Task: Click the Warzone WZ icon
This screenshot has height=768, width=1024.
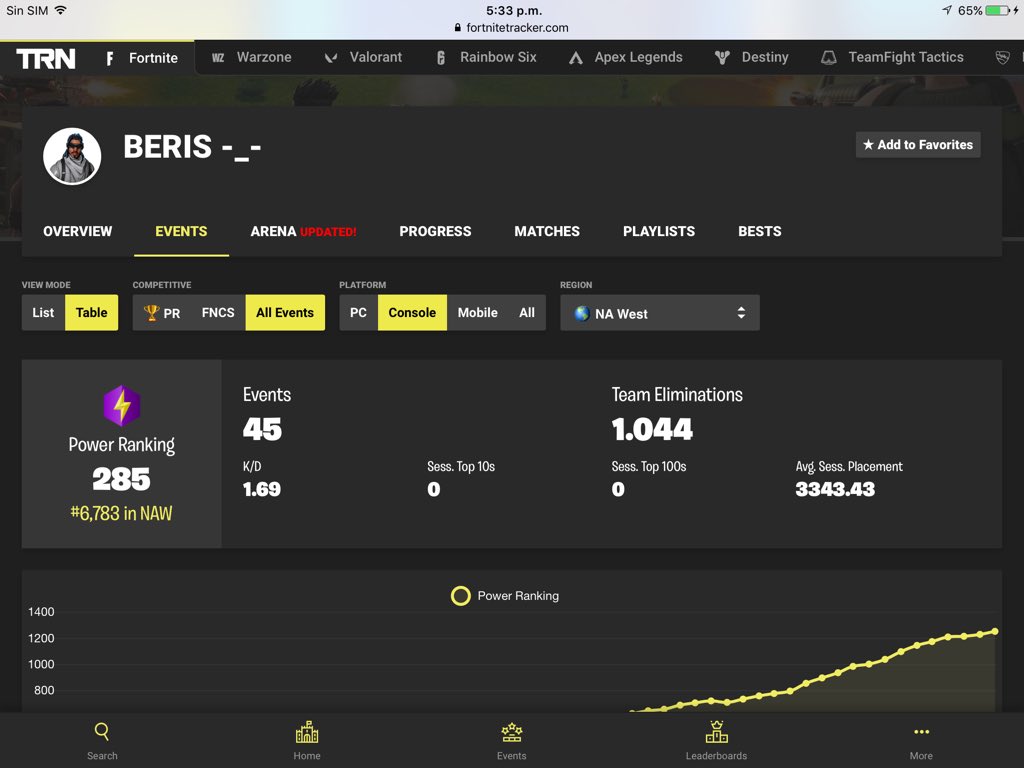Action: coord(218,57)
